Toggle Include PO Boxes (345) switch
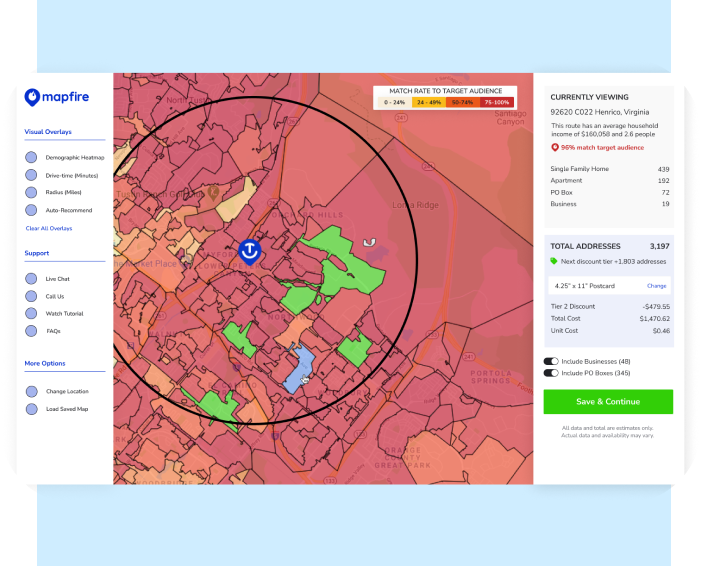The height and width of the screenshot is (566, 701). coord(551,373)
